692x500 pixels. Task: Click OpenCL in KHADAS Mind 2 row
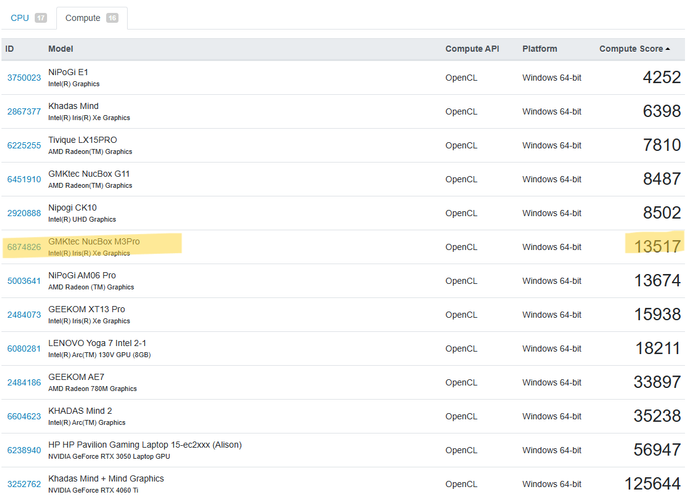(x=461, y=417)
